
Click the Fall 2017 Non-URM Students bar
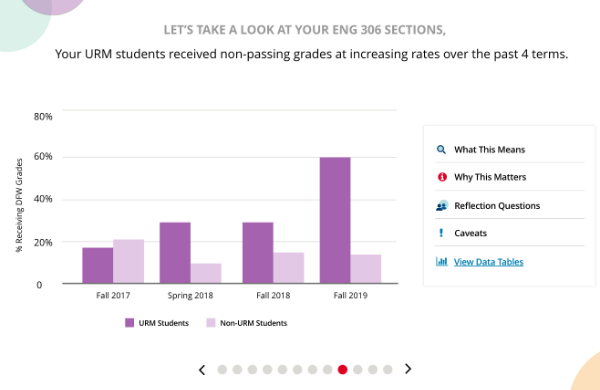129,261
